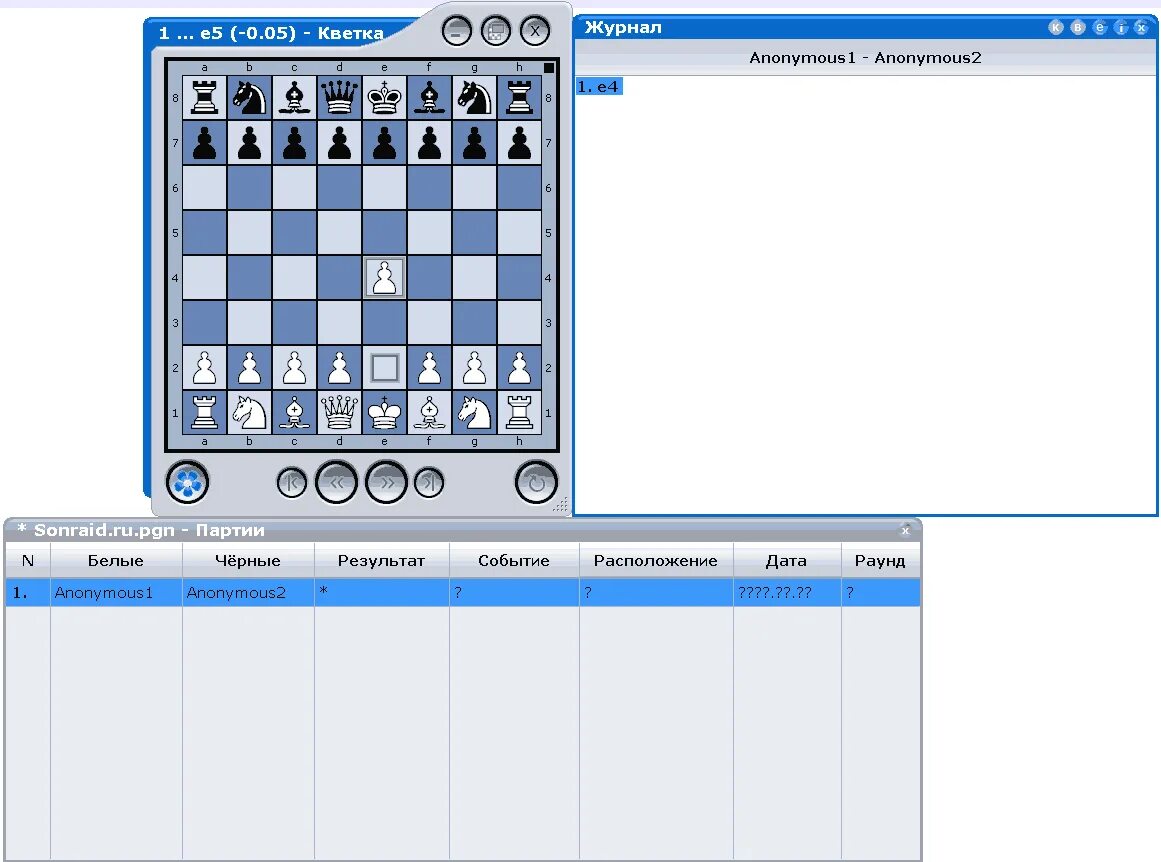Jump to the last move of the game

point(429,483)
